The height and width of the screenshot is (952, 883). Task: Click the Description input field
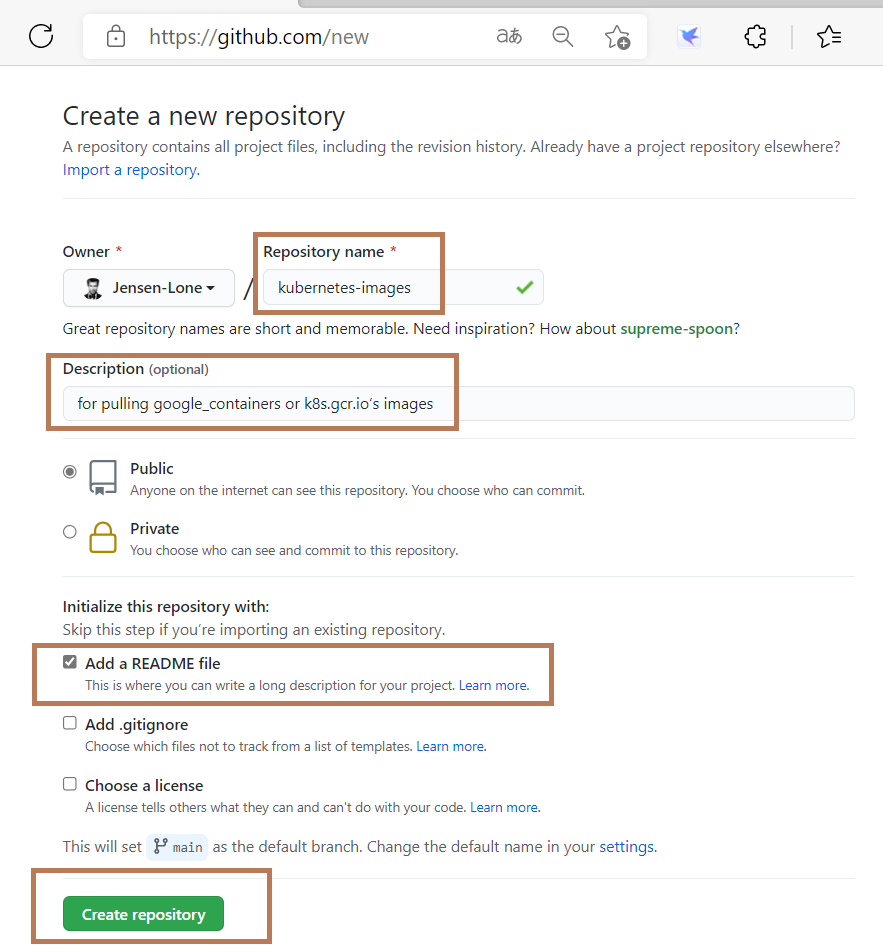click(x=459, y=404)
